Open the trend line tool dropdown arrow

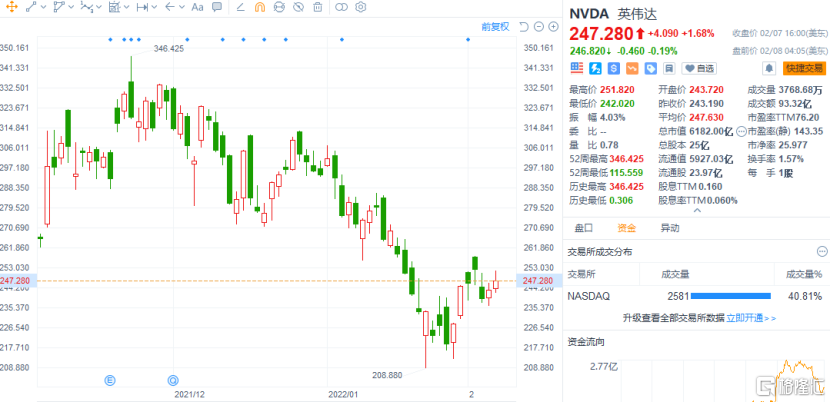tap(43, 7)
